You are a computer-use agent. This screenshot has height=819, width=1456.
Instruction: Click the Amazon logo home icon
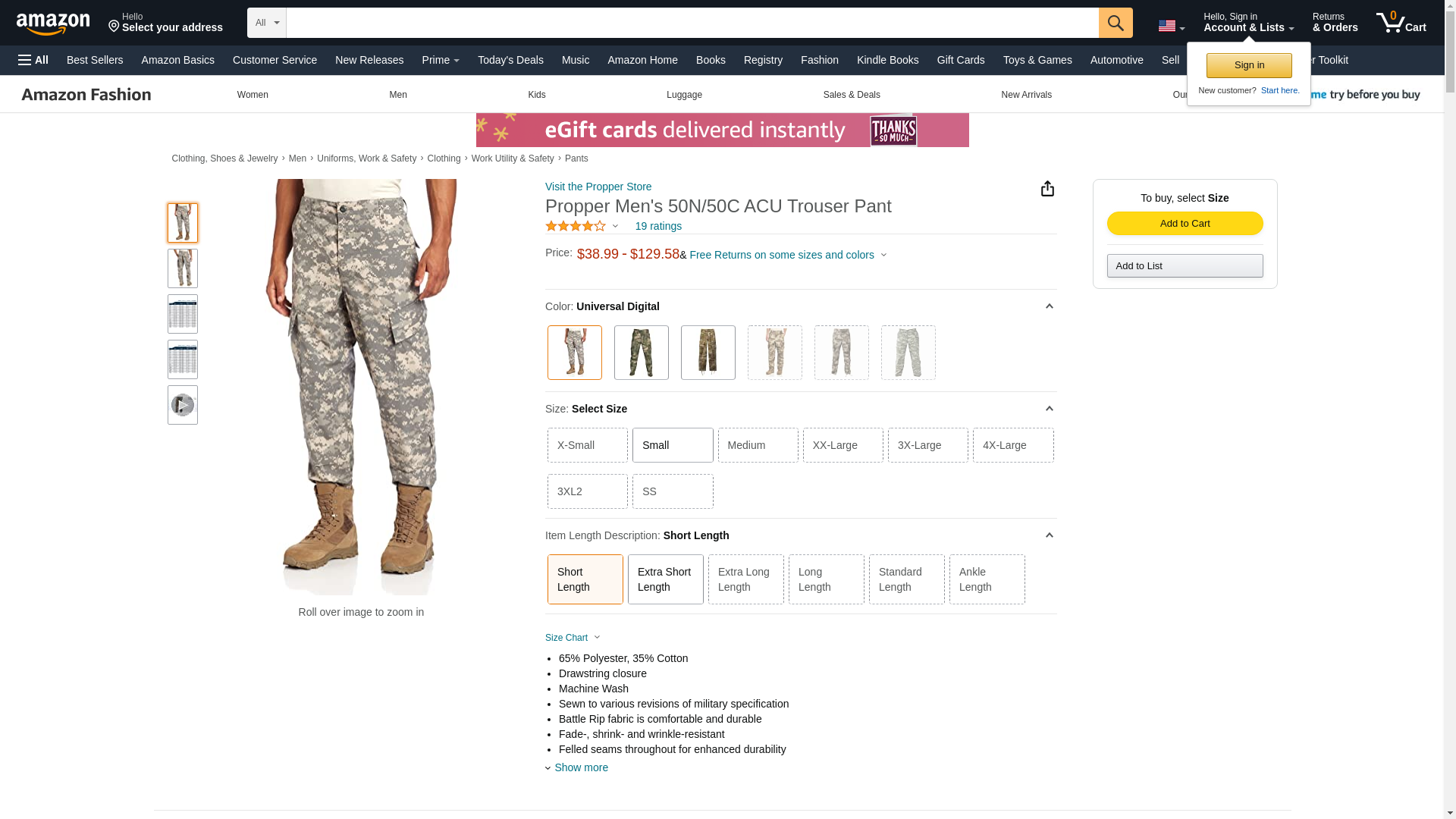(x=53, y=24)
